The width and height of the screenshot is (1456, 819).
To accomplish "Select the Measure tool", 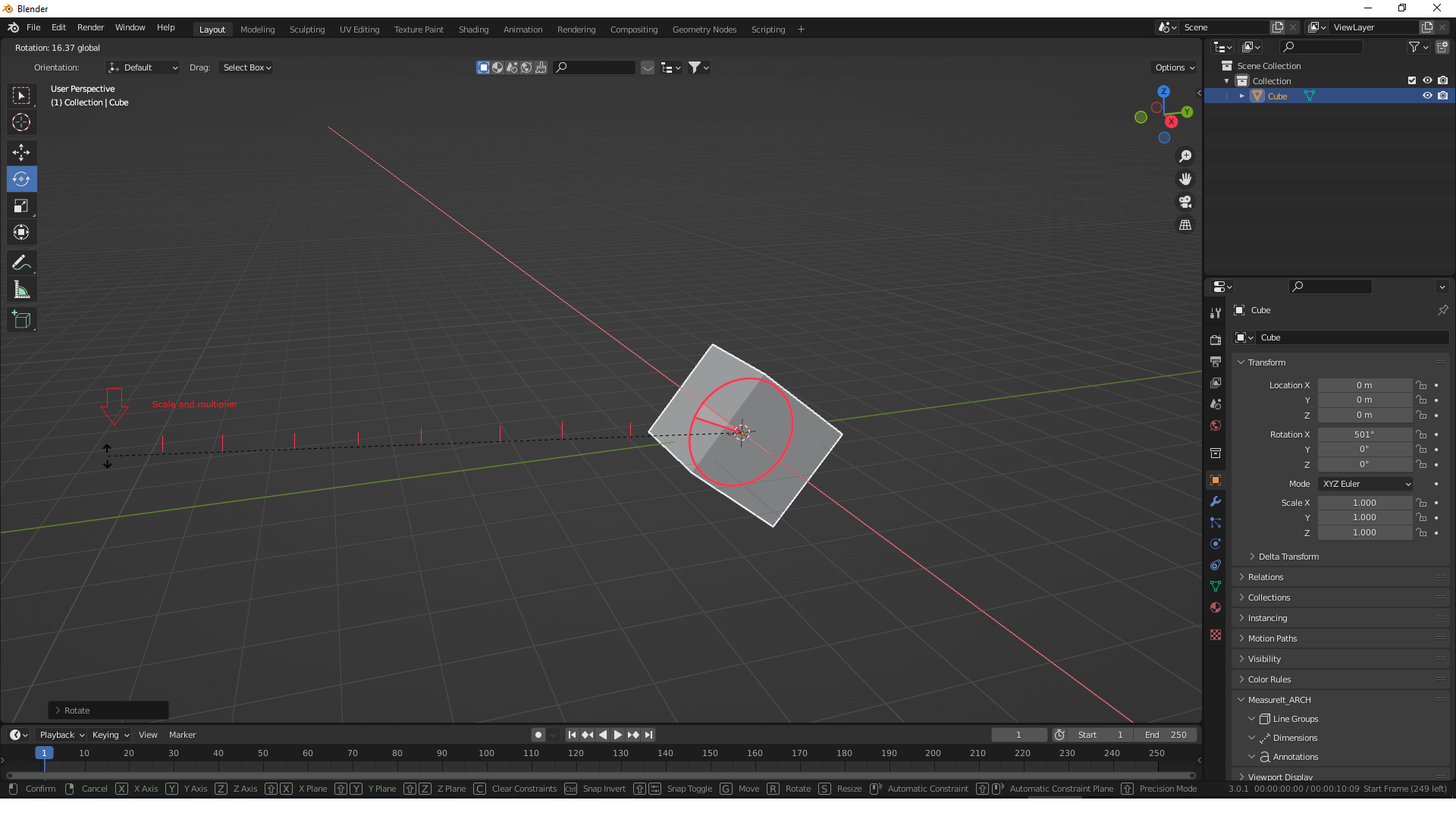I will pyautogui.click(x=21, y=290).
